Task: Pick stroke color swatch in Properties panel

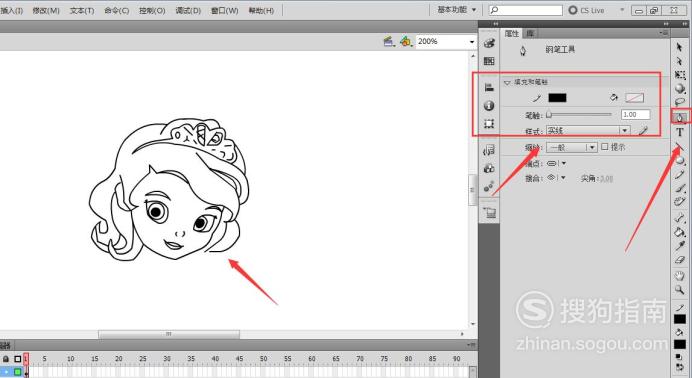Action: pos(557,98)
